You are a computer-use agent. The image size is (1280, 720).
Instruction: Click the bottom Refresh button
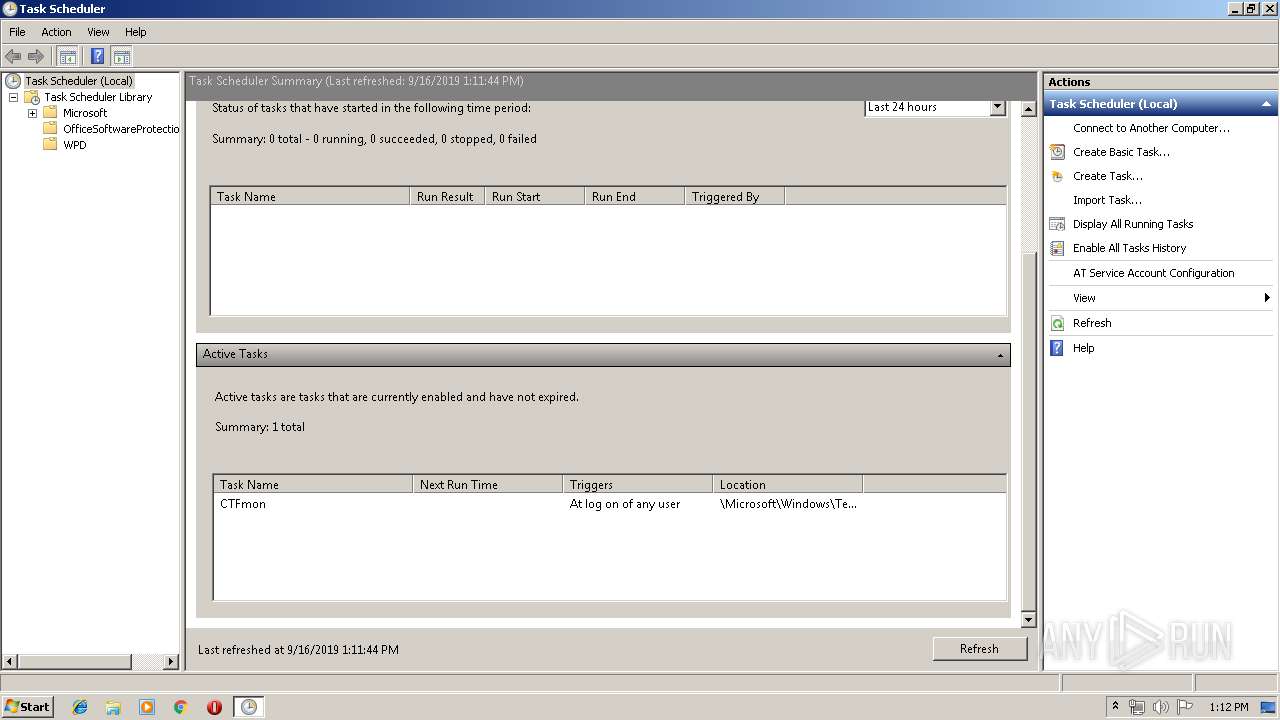(979, 649)
